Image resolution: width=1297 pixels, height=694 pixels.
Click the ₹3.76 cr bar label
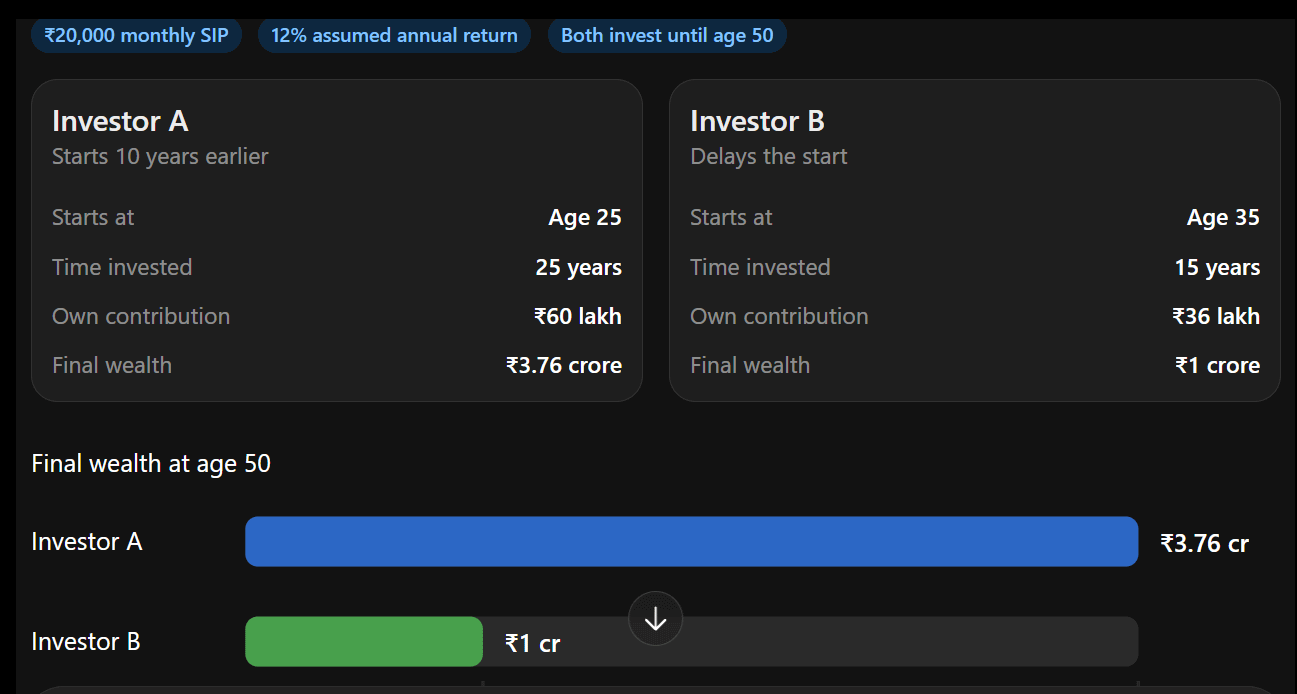[x=1204, y=543]
